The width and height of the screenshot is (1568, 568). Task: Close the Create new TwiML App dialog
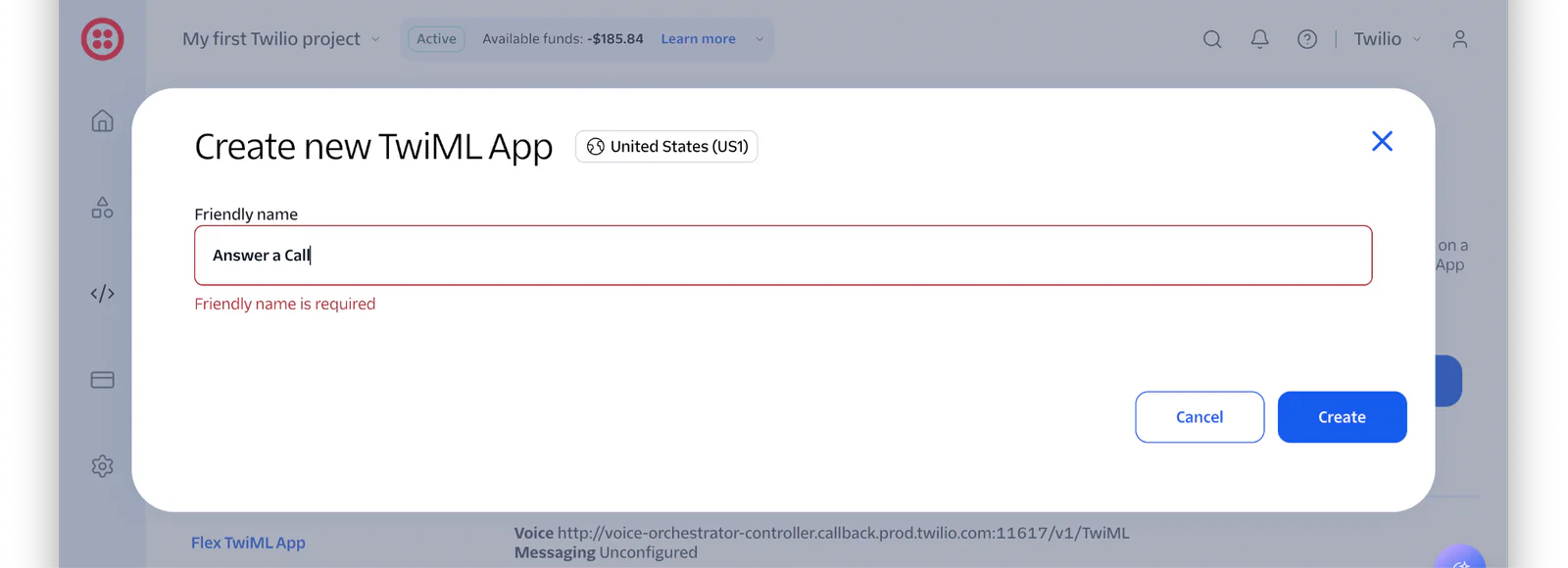click(x=1382, y=141)
